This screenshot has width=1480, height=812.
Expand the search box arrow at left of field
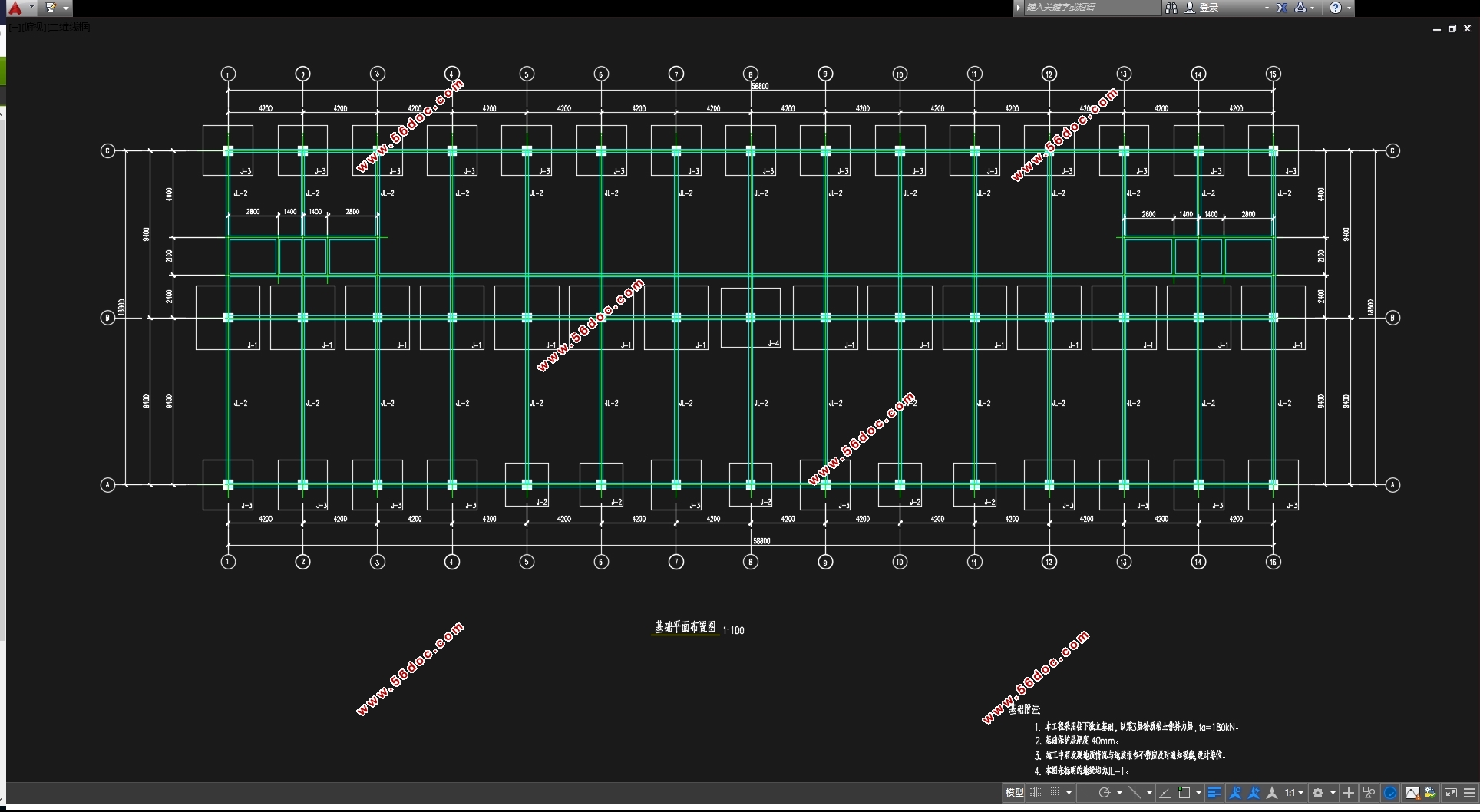(1019, 8)
